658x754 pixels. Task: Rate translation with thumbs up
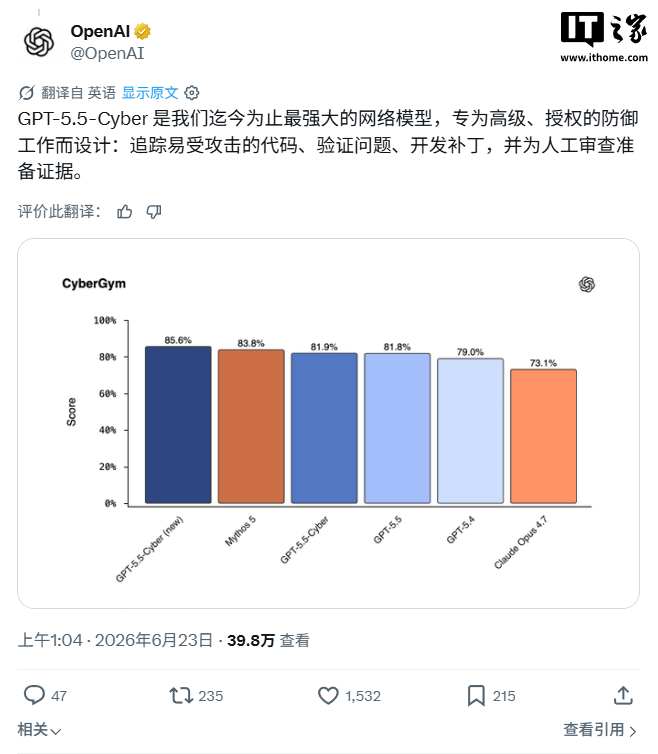pyautogui.click(x=125, y=212)
